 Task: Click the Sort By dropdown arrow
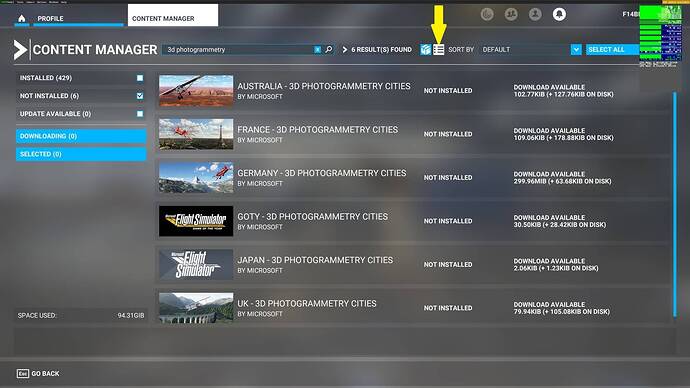pos(576,50)
